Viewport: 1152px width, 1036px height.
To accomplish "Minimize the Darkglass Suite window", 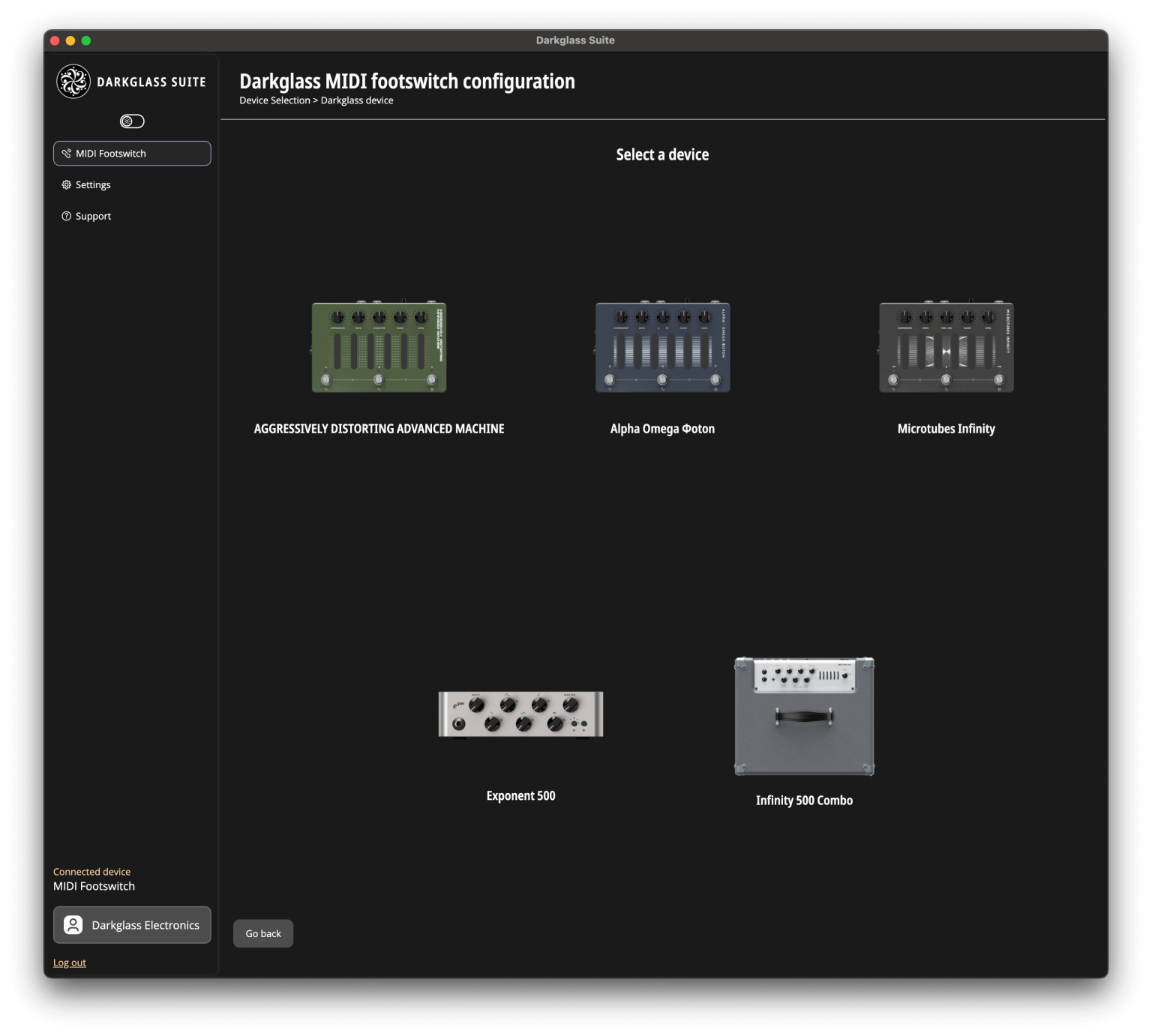I will click(x=70, y=40).
